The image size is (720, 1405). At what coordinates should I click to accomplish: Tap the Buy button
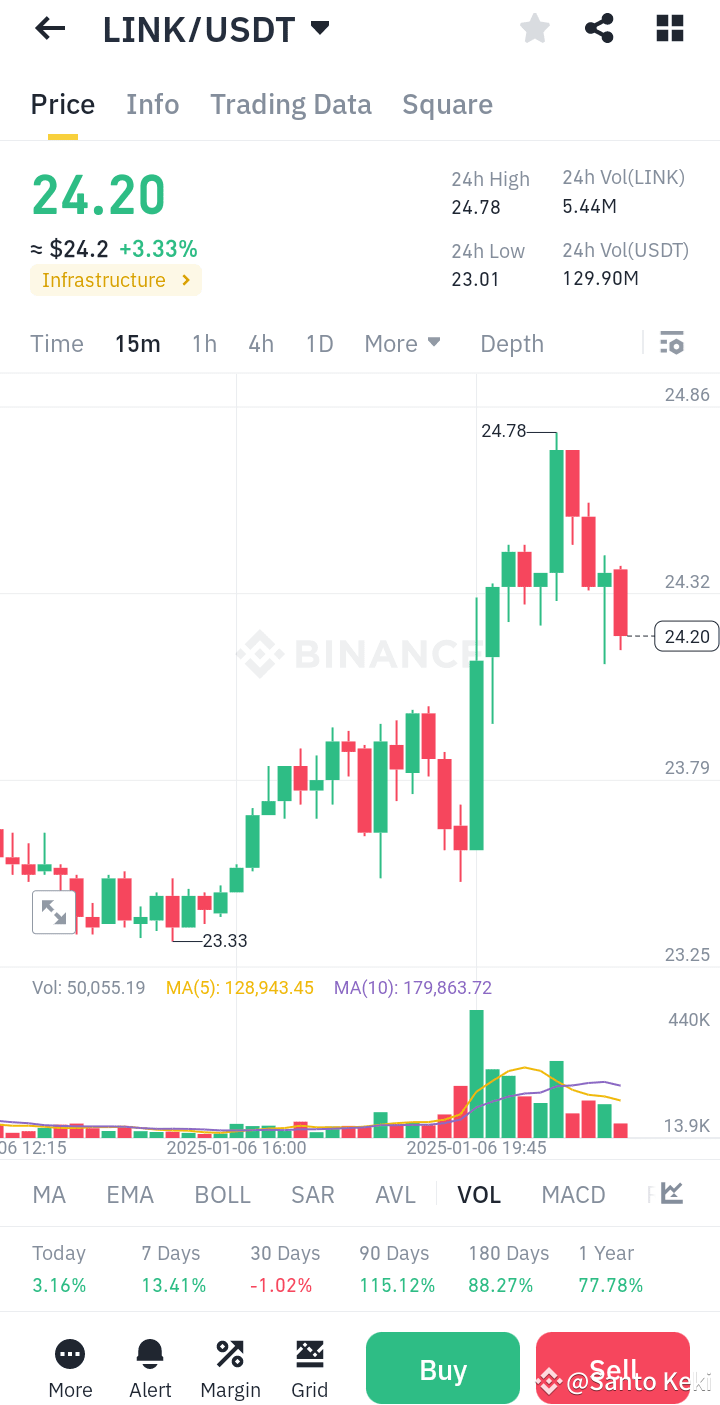pos(442,1368)
